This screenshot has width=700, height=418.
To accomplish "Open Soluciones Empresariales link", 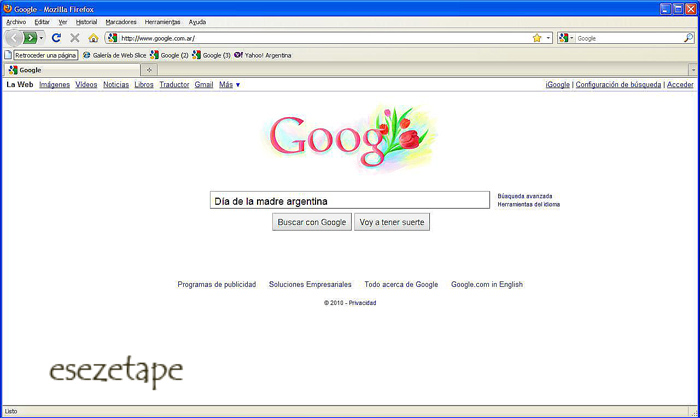I will point(310,284).
